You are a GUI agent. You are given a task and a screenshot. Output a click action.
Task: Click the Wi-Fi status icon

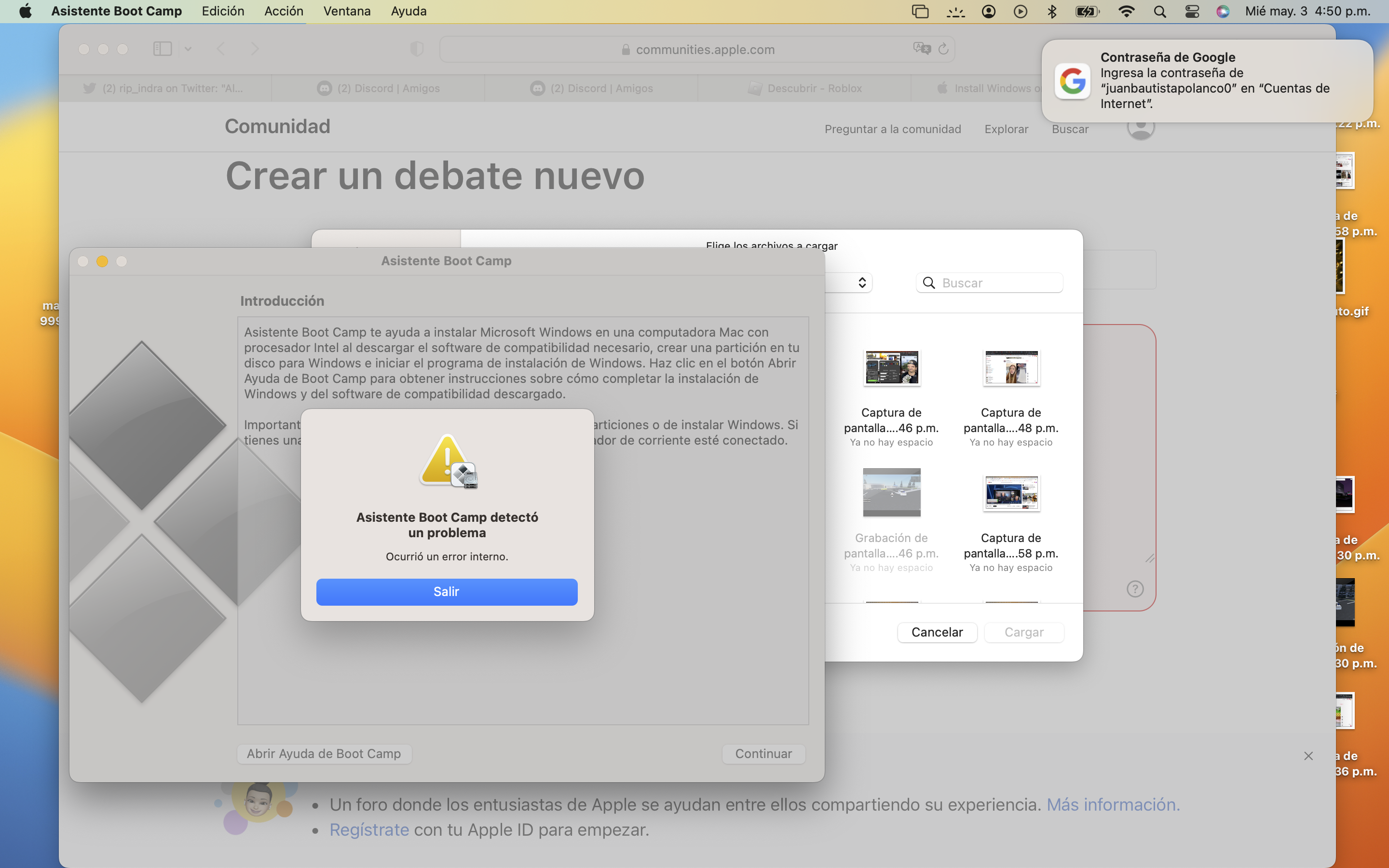pos(1126,12)
